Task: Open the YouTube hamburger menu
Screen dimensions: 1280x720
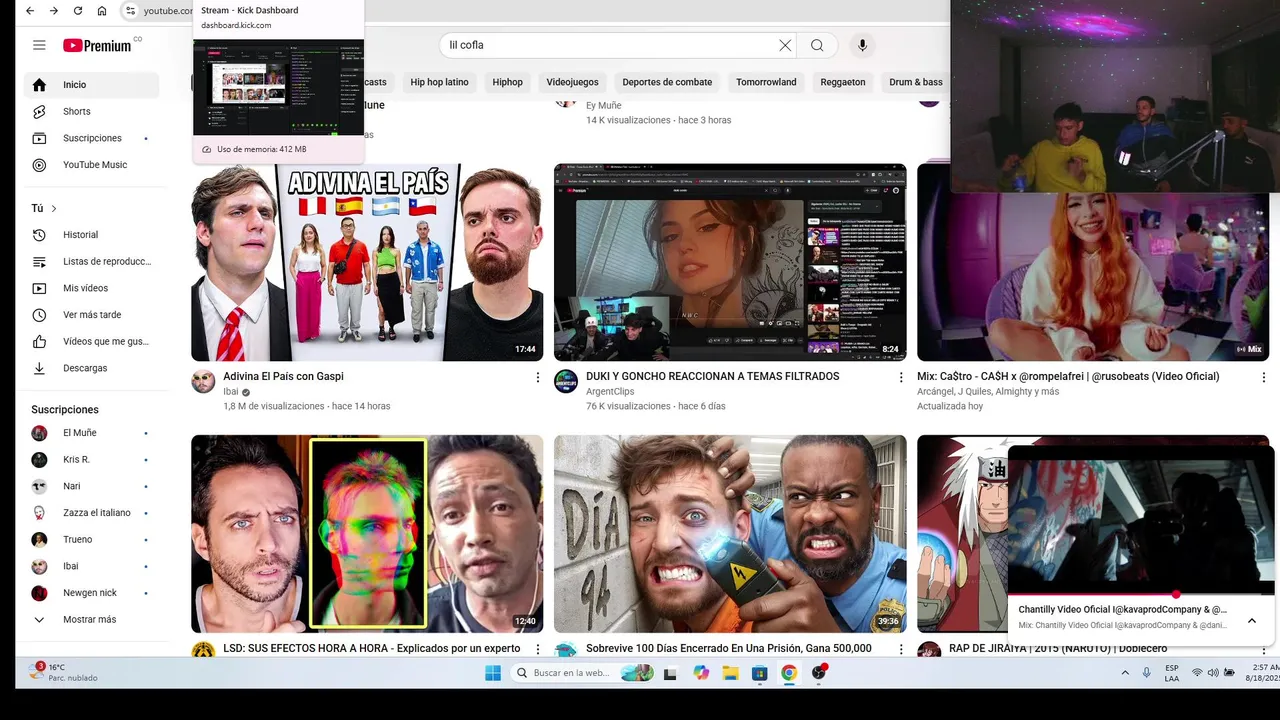Action: pyautogui.click(x=39, y=45)
